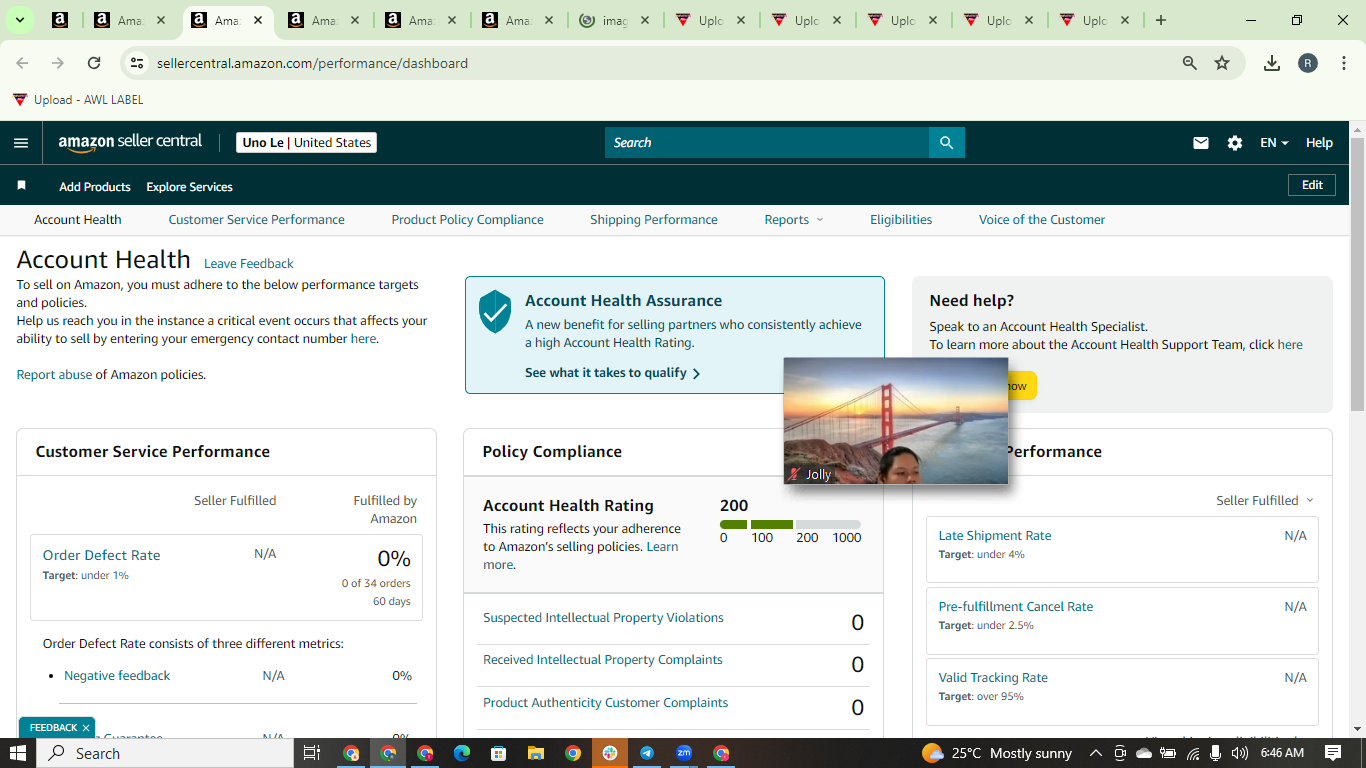Select the Account Health tab
Screen dimensions: 1366x768
point(78,220)
